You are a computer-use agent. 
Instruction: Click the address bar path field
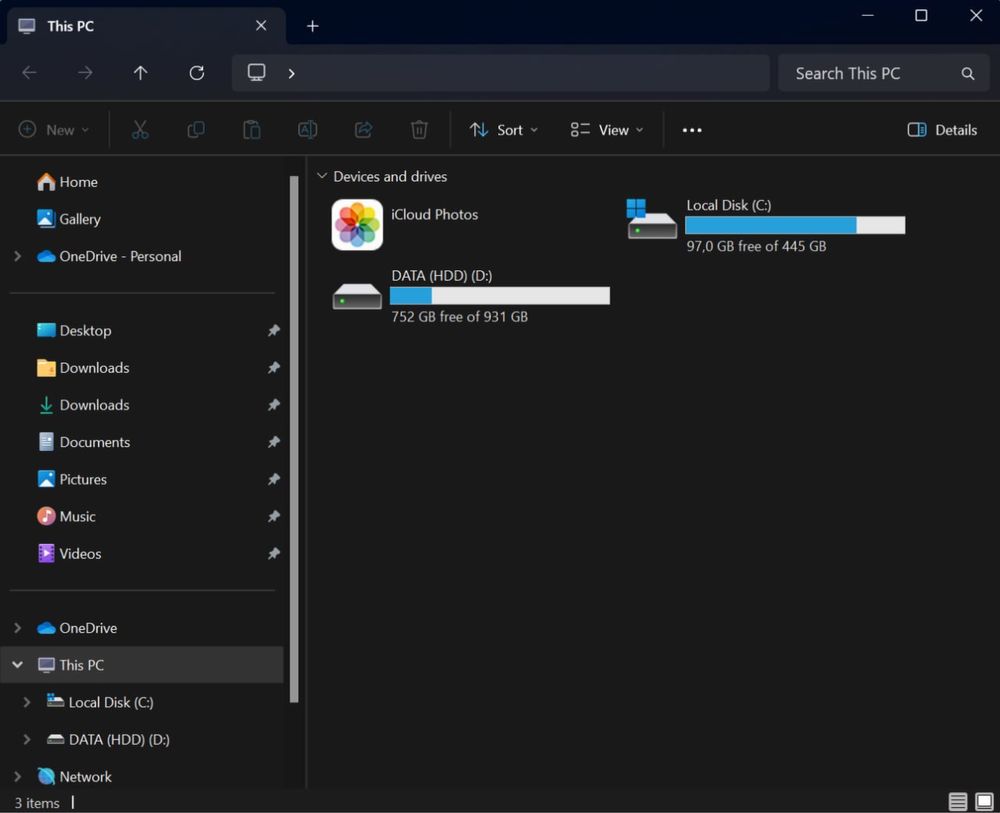(501, 73)
